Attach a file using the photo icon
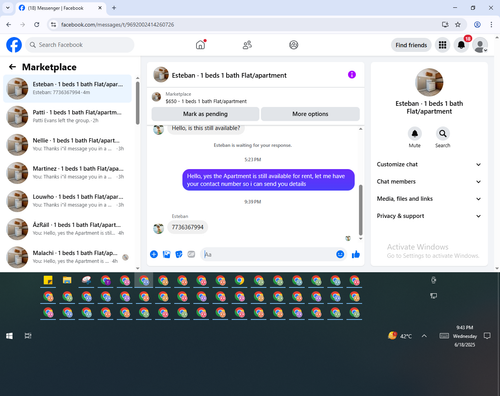Viewport: 500px width, 396px height. coord(166,254)
